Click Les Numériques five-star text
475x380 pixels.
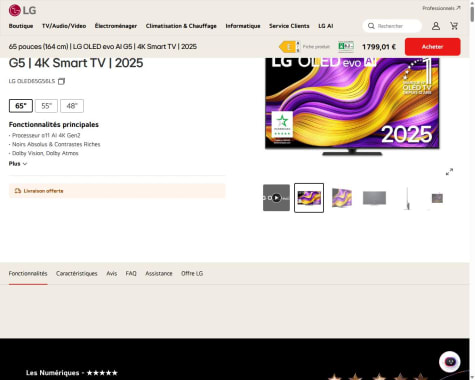point(72,373)
